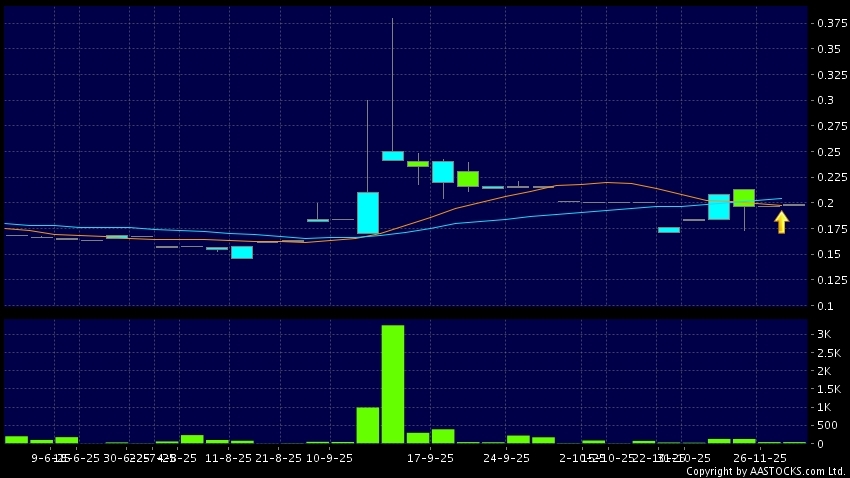Select the lowest cyan candle near 0.15
Image resolution: width=850 pixels, height=478 pixels.
tap(242, 252)
